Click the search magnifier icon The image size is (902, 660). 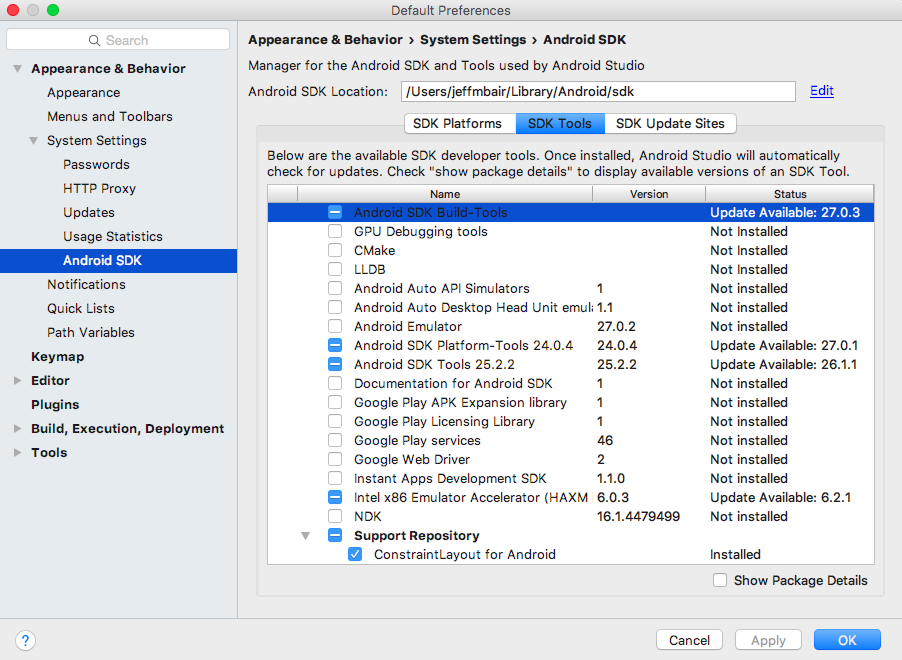click(94, 40)
